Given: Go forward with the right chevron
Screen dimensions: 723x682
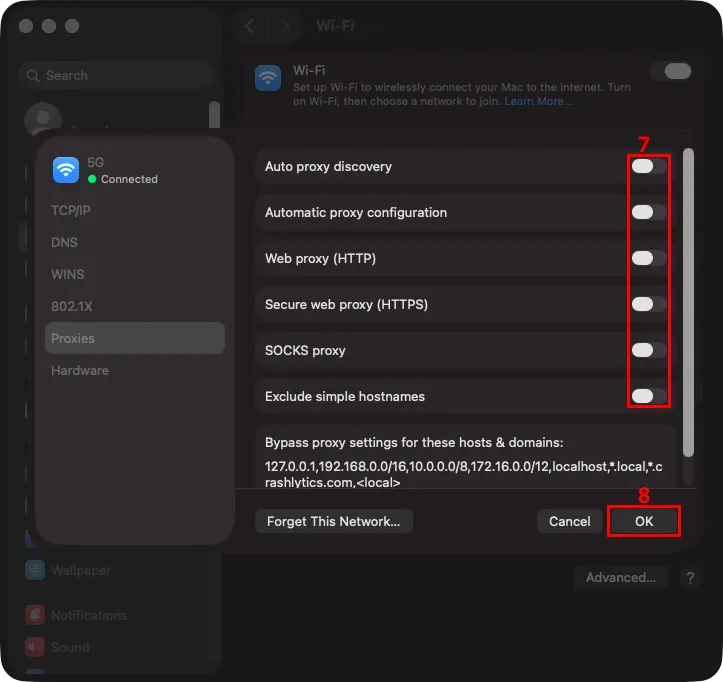Looking at the screenshot, I should [284, 26].
